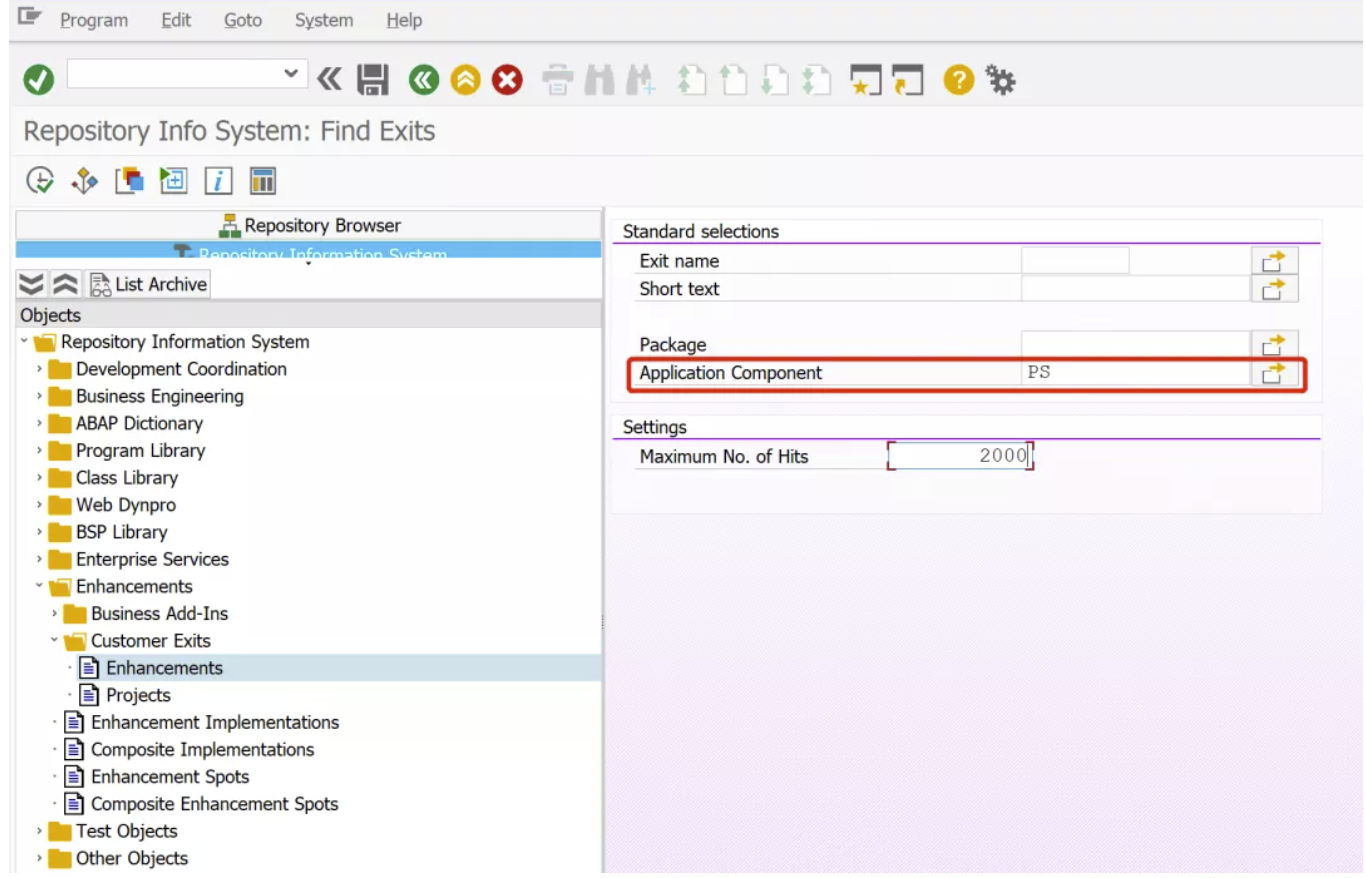Viewport: 1365px width, 878px height.
Task: Click the Save floppy disk icon
Action: point(373,80)
